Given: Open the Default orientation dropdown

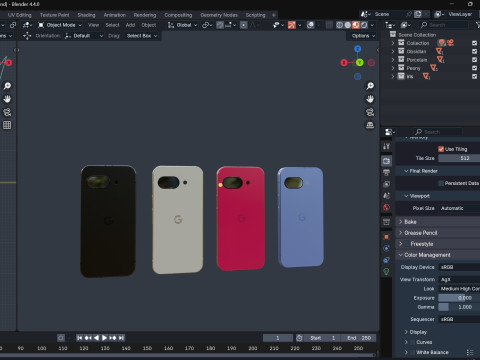Looking at the screenshot, I should click(x=83, y=36).
